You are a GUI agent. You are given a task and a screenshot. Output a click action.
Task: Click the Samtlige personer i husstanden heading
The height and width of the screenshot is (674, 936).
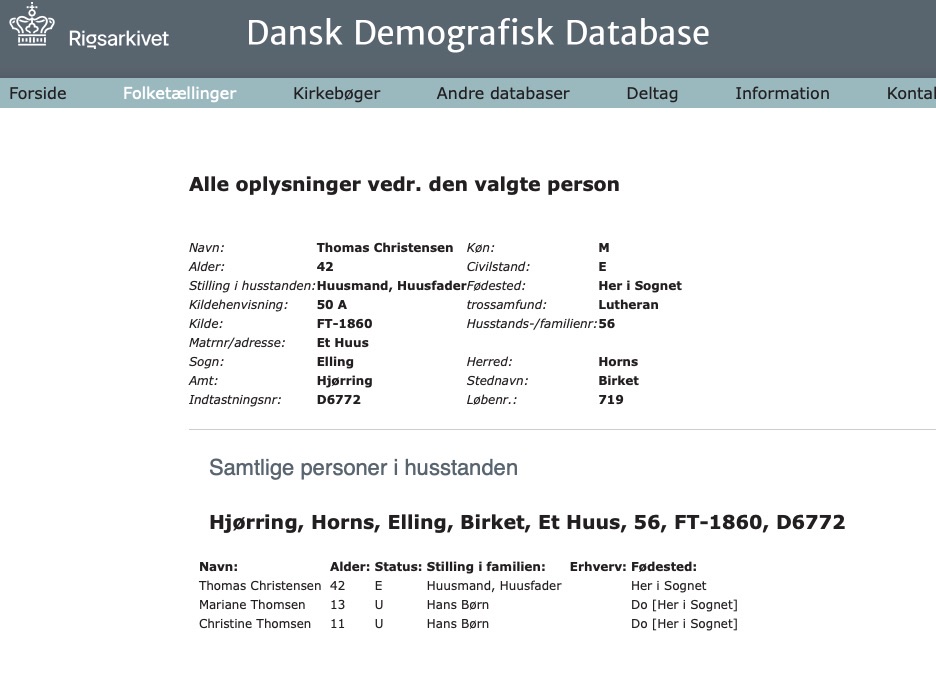point(363,467)
